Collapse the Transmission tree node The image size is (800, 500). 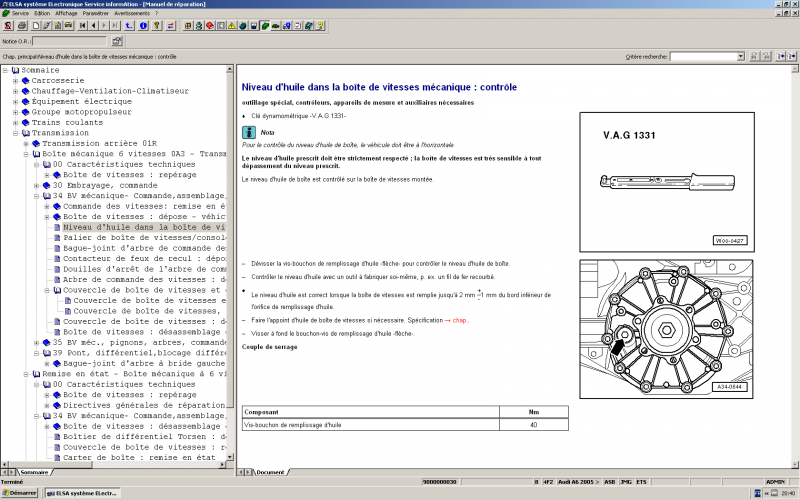pyautogui.click(x=15, y=132)
